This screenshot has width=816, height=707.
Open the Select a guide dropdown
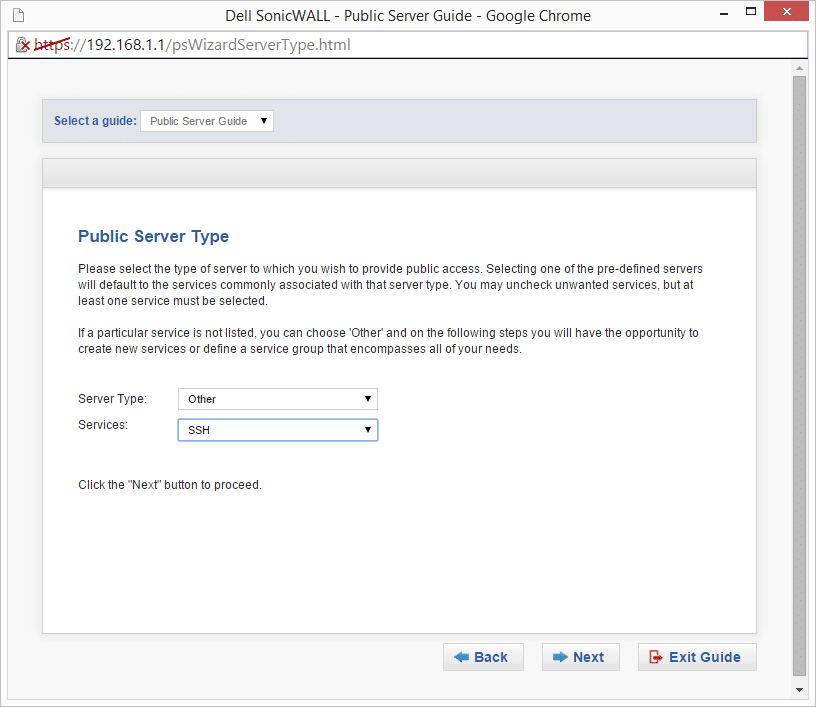[207, 121]
